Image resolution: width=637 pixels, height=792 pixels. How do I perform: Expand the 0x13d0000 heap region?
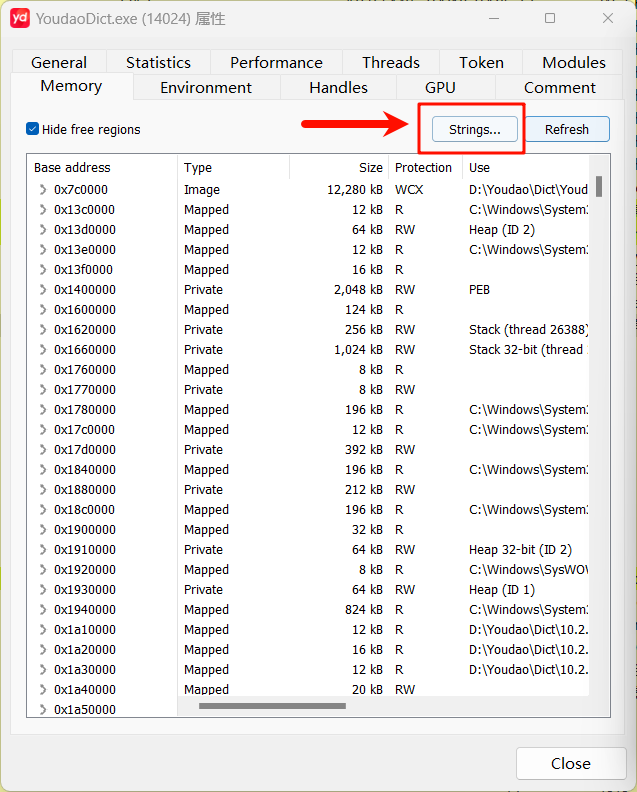[43, 229]
